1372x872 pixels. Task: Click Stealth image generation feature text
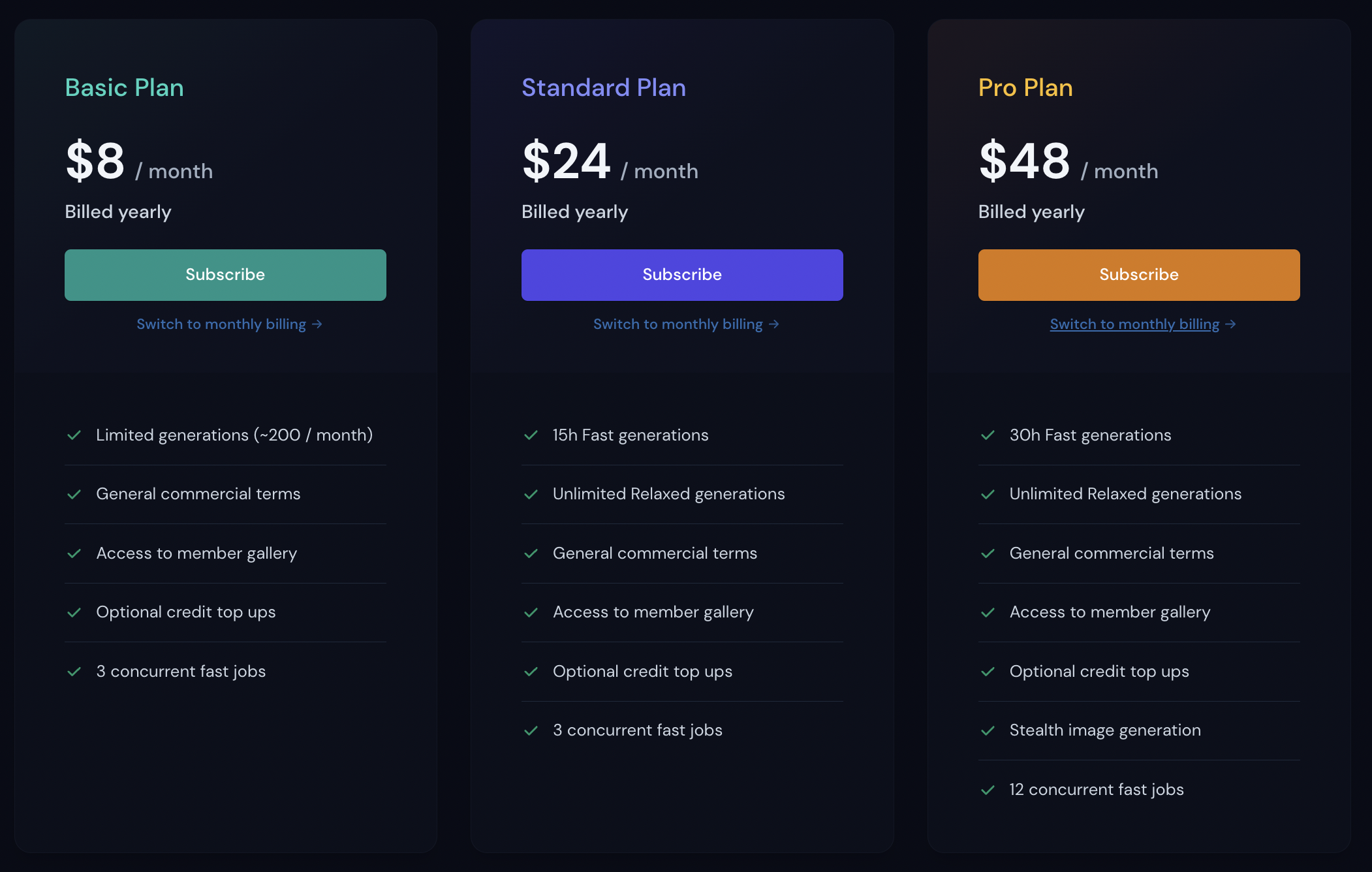pyautogui.click(x=1105, y=730)
